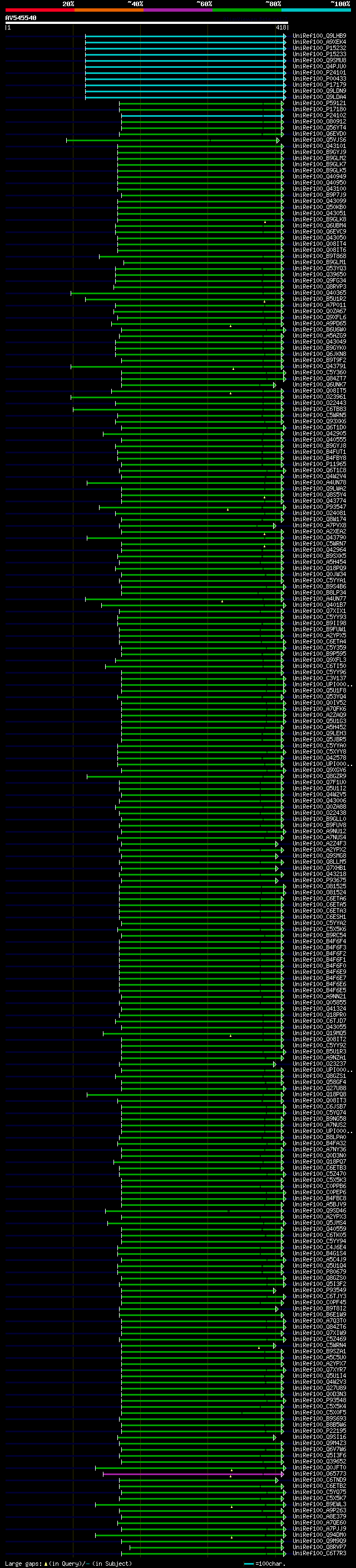Select the UniRef100_Q53YQ3 label
356x1568 pixels.
pos(319,269)
